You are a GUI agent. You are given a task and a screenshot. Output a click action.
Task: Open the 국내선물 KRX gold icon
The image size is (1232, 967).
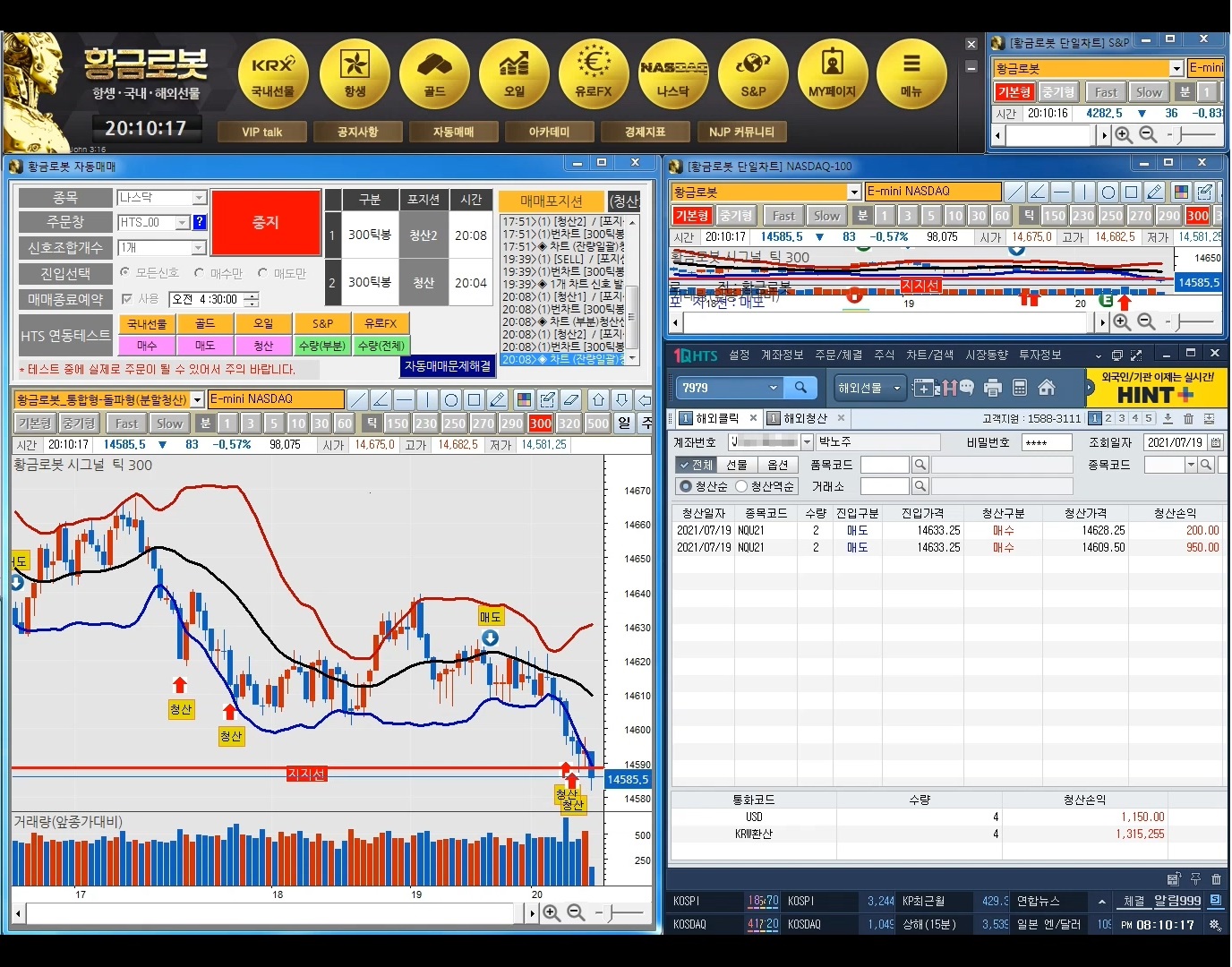(273, 75)
